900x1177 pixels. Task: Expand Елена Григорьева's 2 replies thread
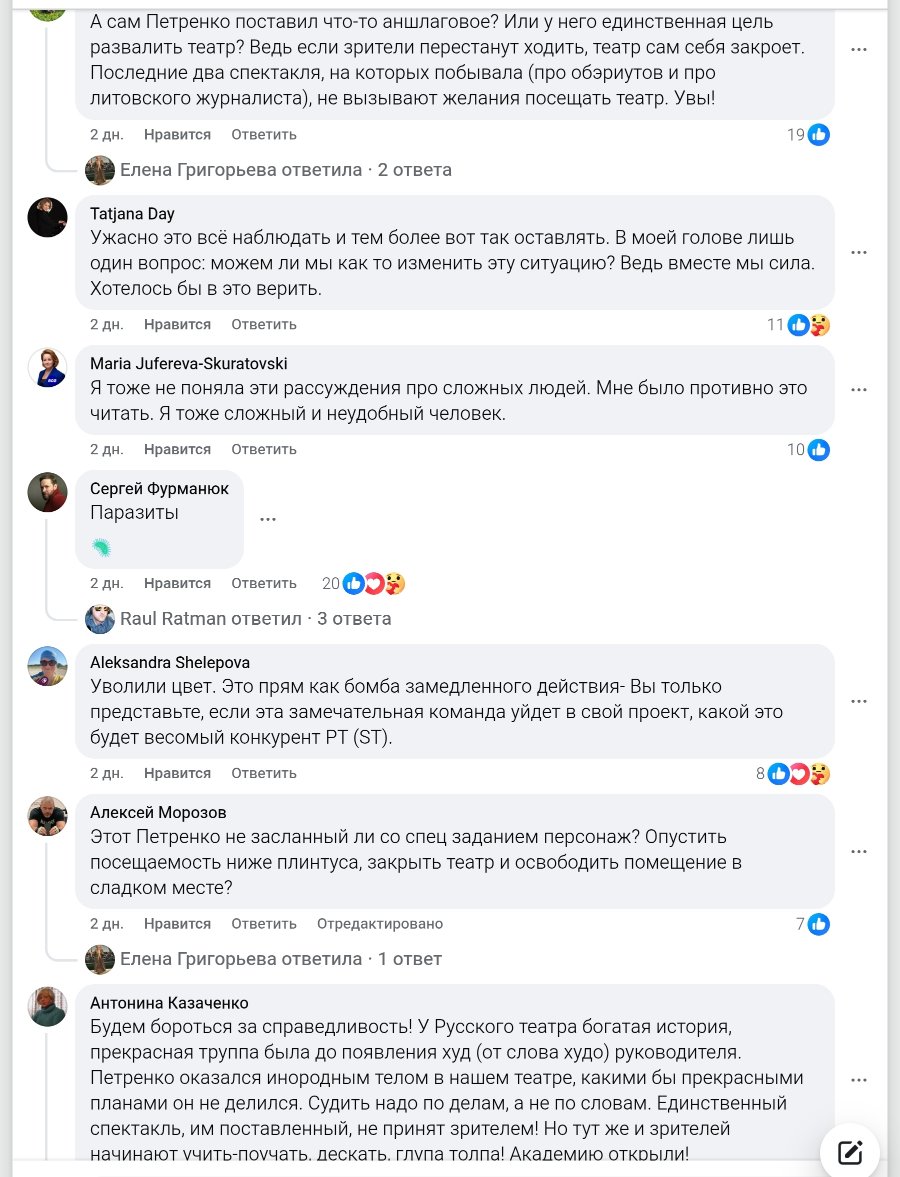pyautogui.click(x=285, y=170)
